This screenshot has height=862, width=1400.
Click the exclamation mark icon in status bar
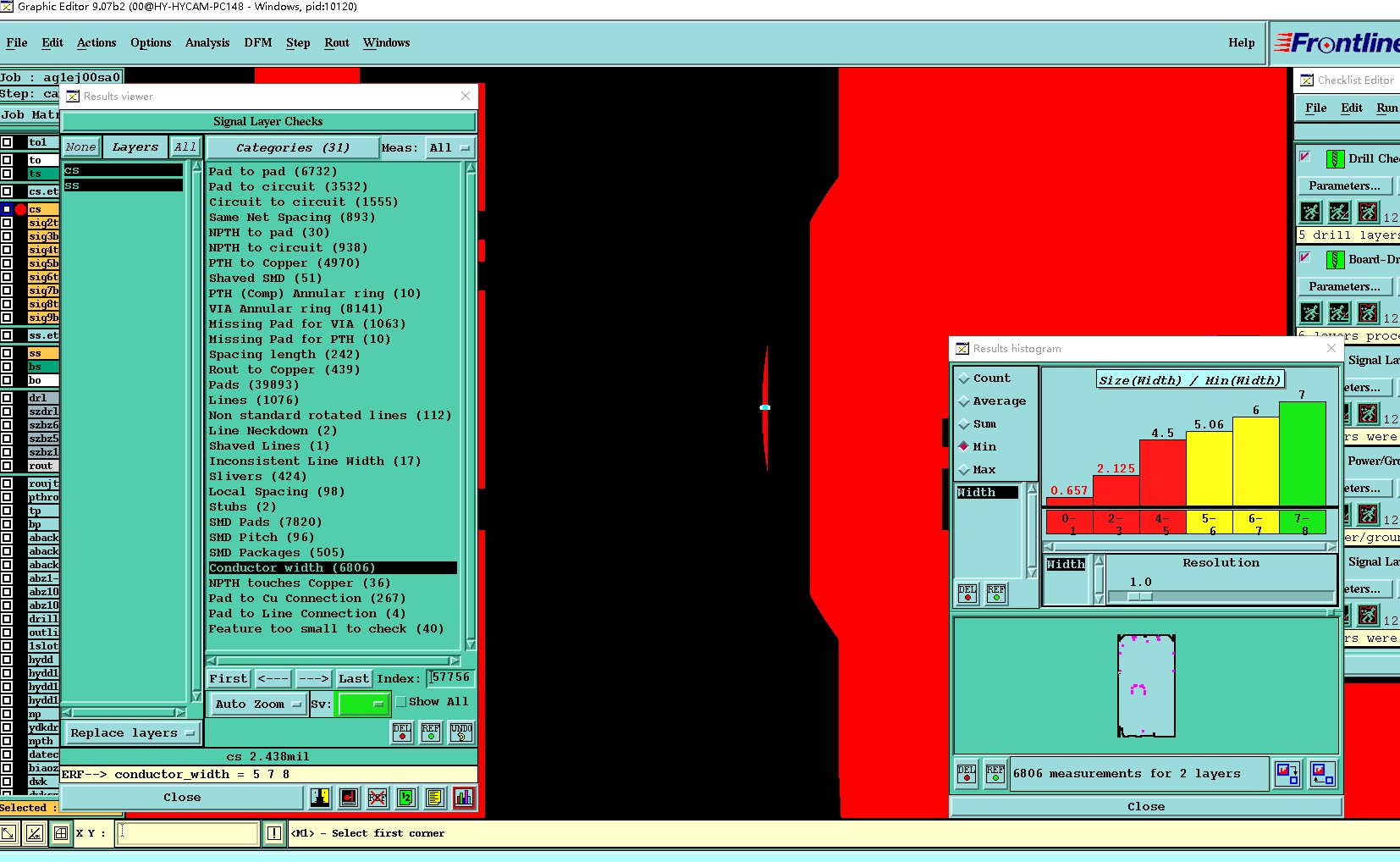pyautogui.click(x=274, y=833)
